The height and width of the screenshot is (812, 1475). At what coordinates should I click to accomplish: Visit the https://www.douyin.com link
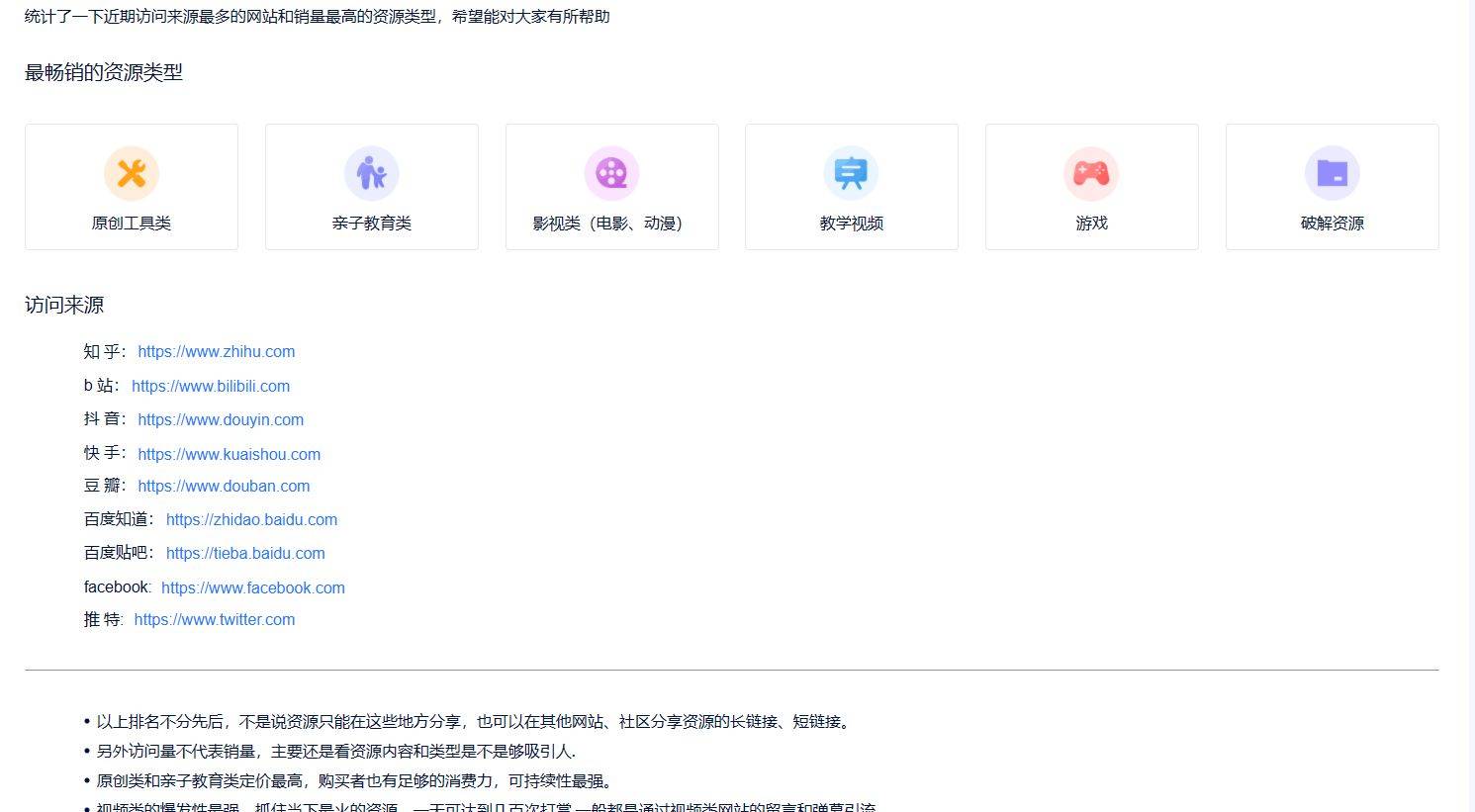(x=221, y=419)
